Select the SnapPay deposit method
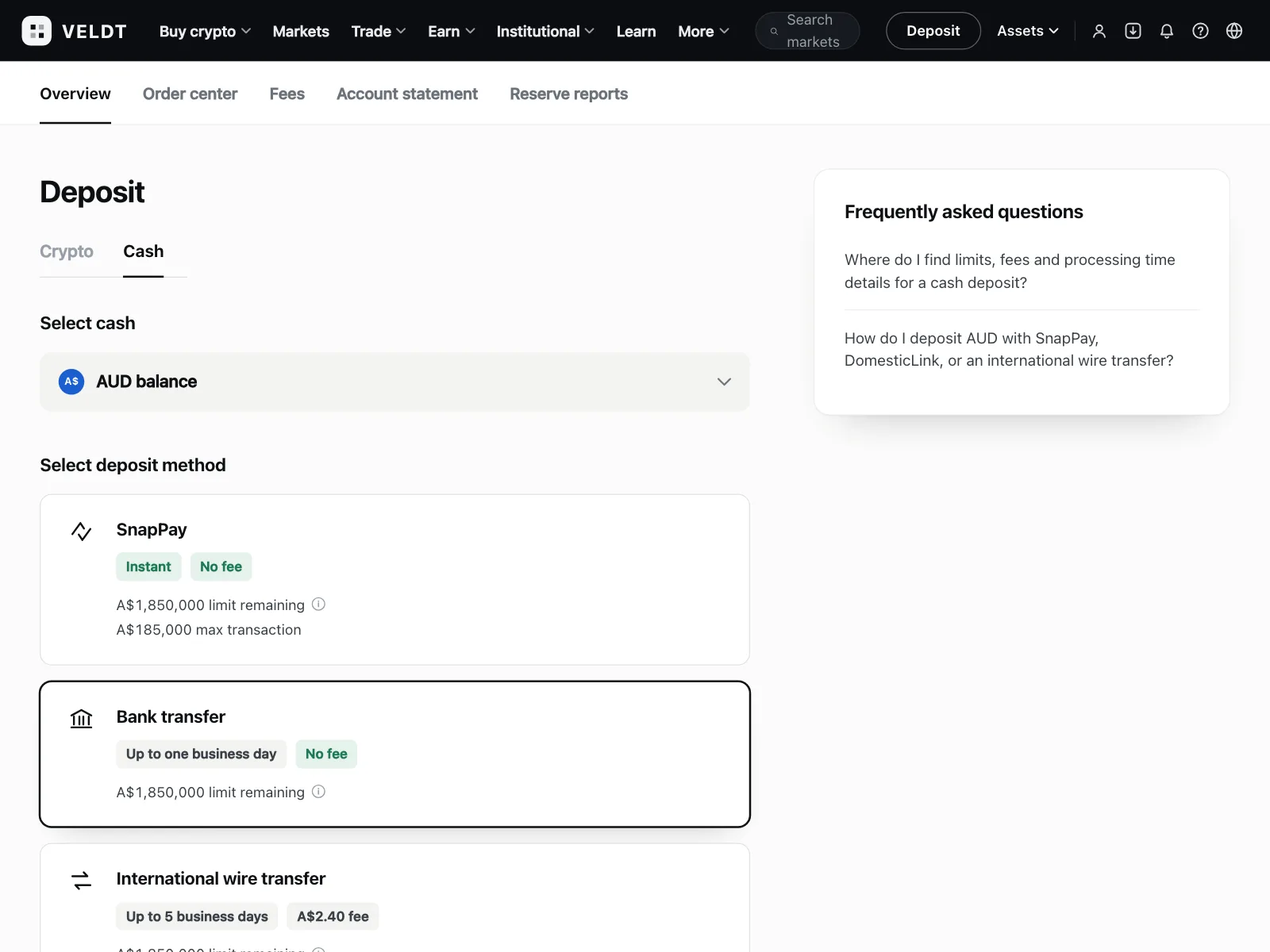This screenshot has height=952, width=1270. (x=394, y=580)
